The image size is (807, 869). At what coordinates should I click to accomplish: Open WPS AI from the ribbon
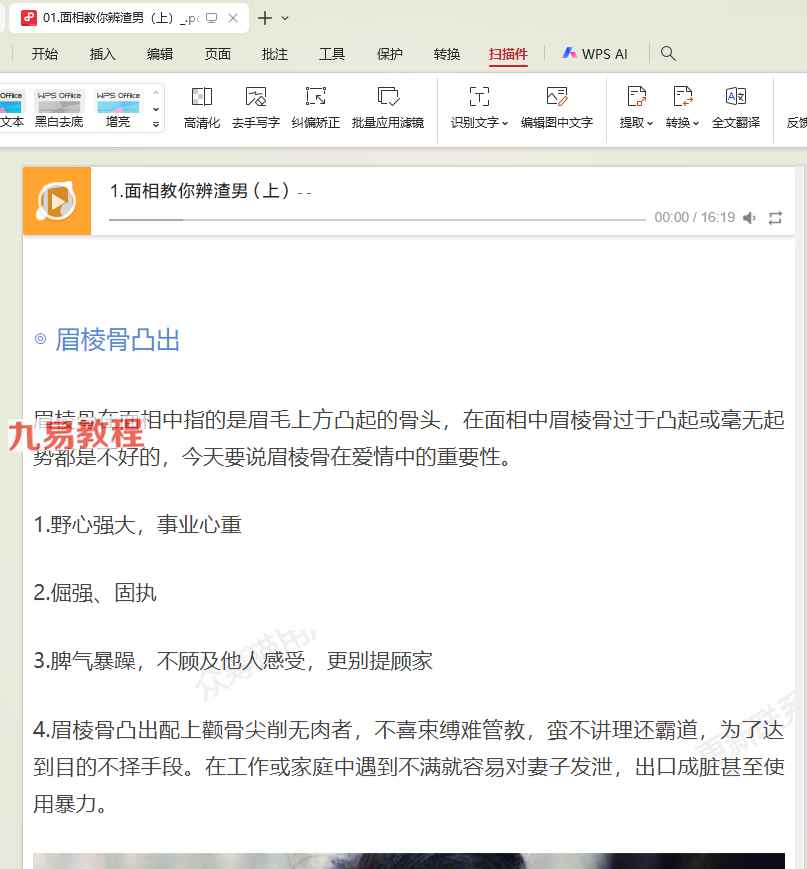click(x=595, y=54)
